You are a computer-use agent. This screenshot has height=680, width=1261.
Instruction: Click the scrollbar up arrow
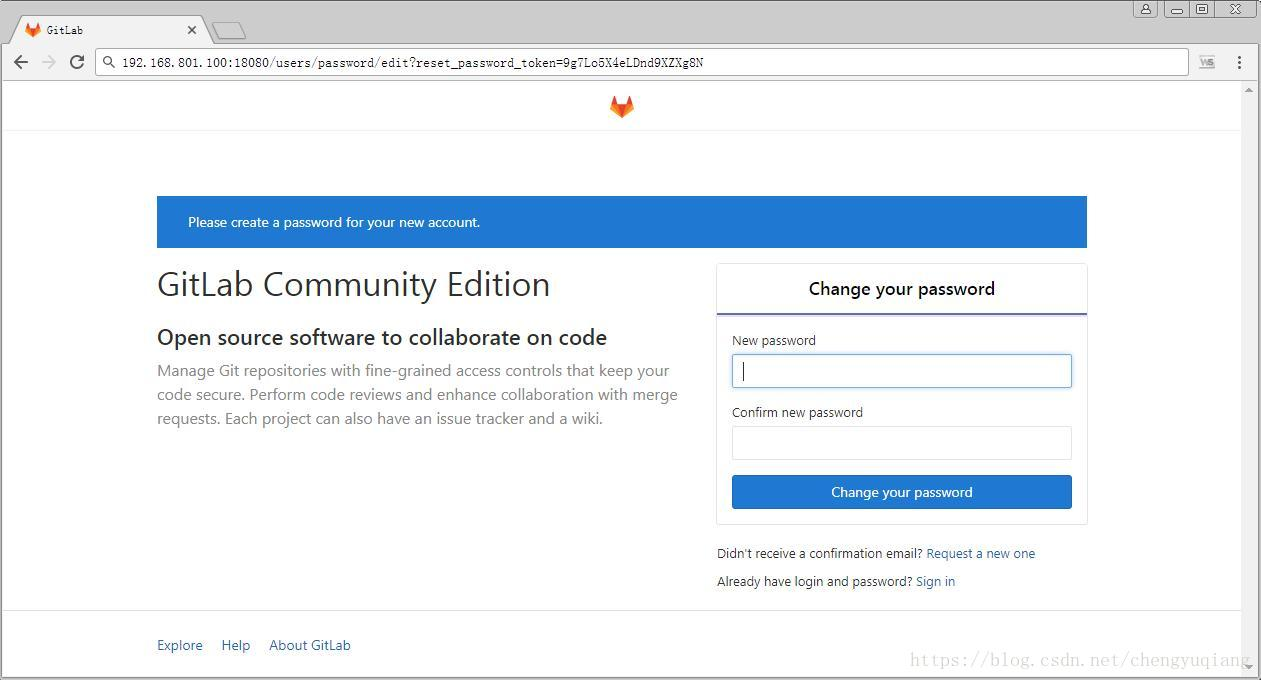[1249, 90]
